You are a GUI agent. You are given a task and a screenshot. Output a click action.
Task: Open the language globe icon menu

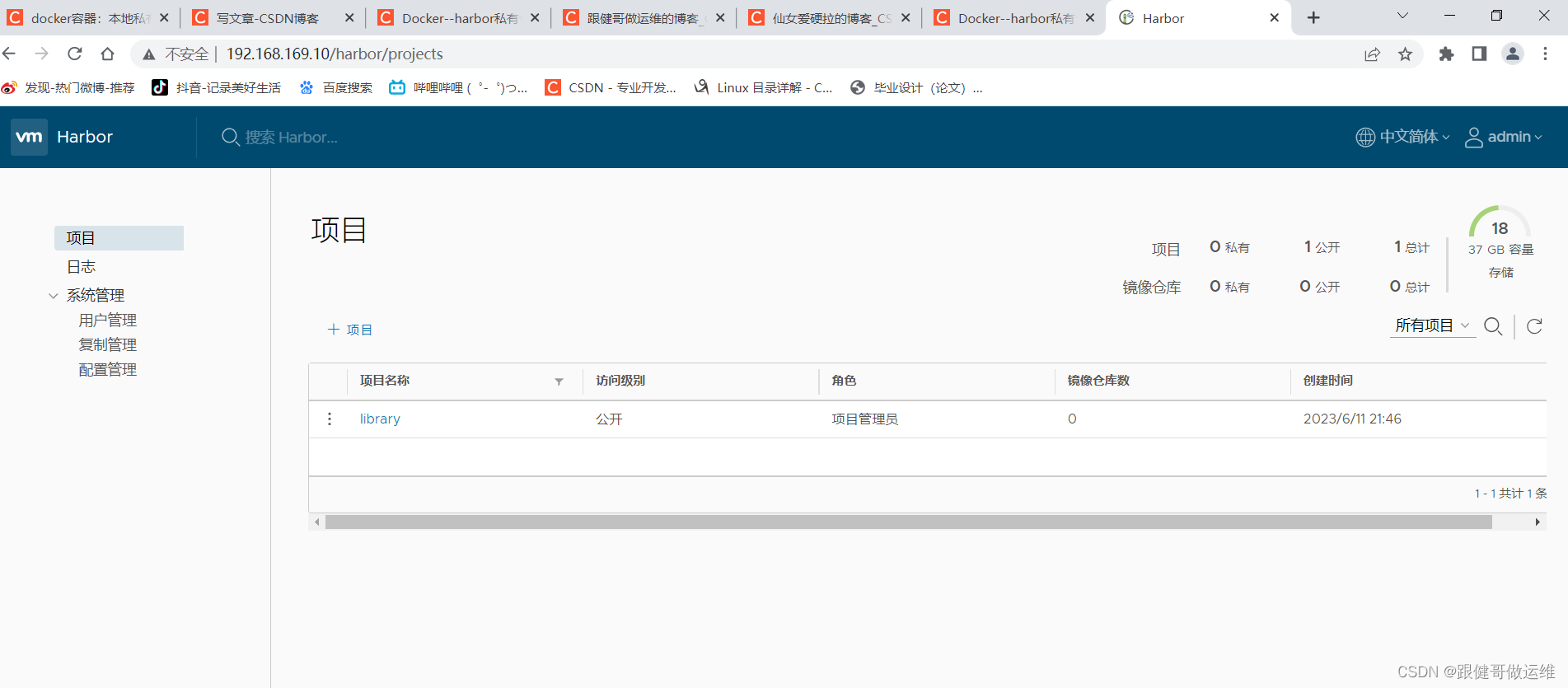1365,137
